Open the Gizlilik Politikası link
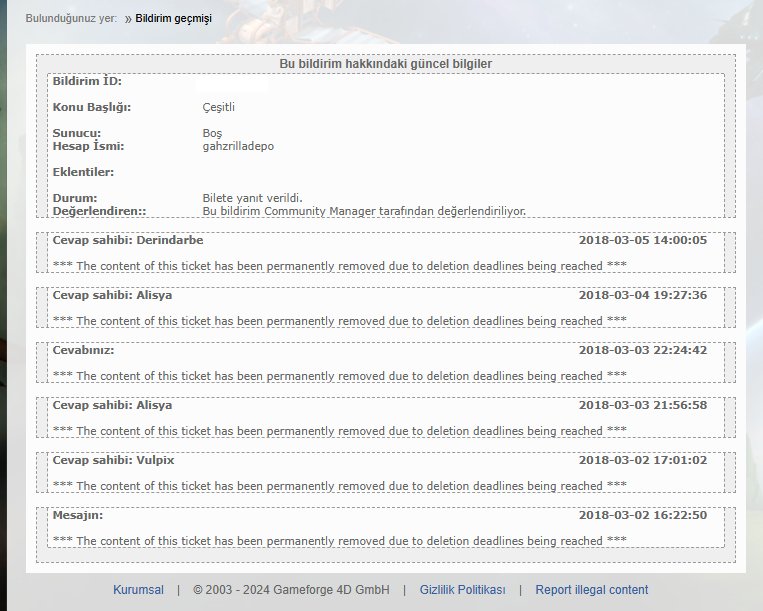This screenshot has width=763, height=611. pyautogui.click(x=462, y=590)
